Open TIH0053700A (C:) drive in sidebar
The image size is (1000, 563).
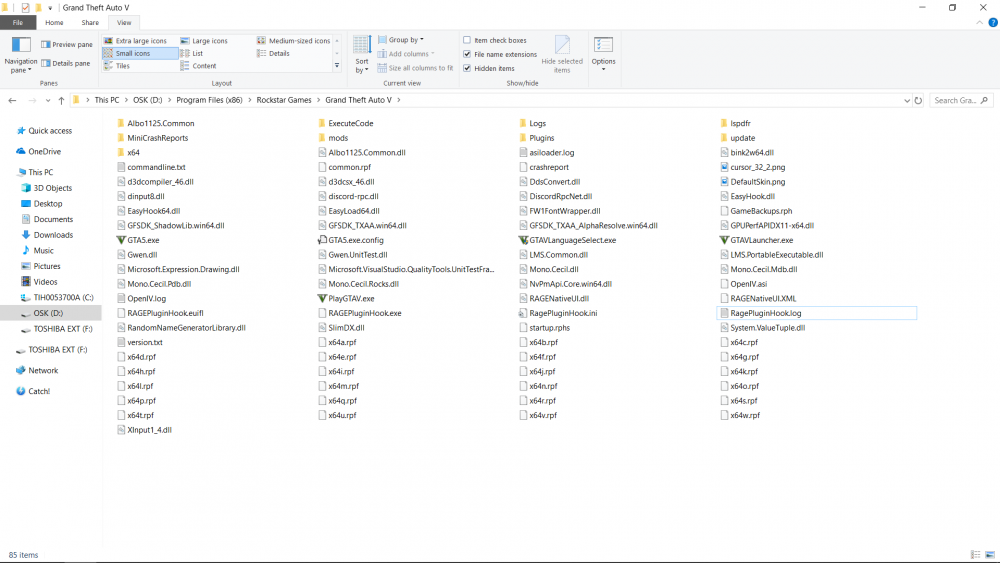pos(57,298)
